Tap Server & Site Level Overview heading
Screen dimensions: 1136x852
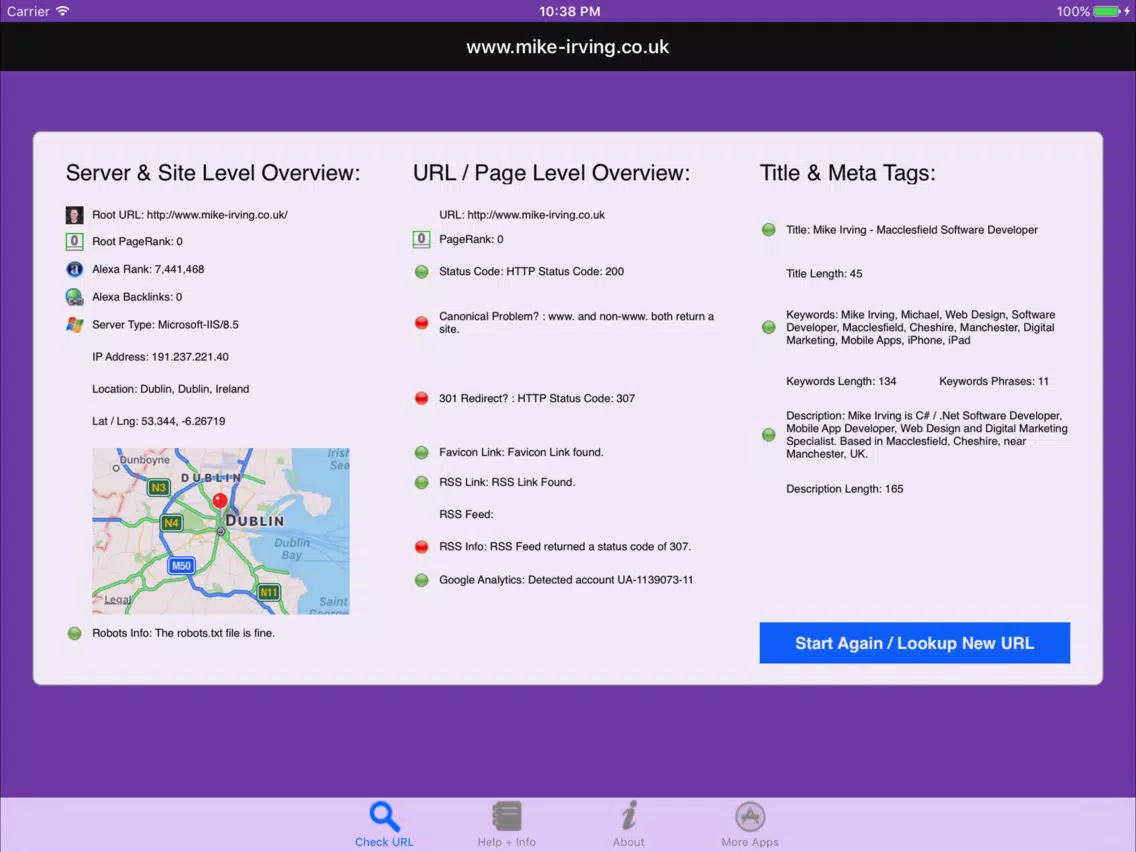(213, 173)
